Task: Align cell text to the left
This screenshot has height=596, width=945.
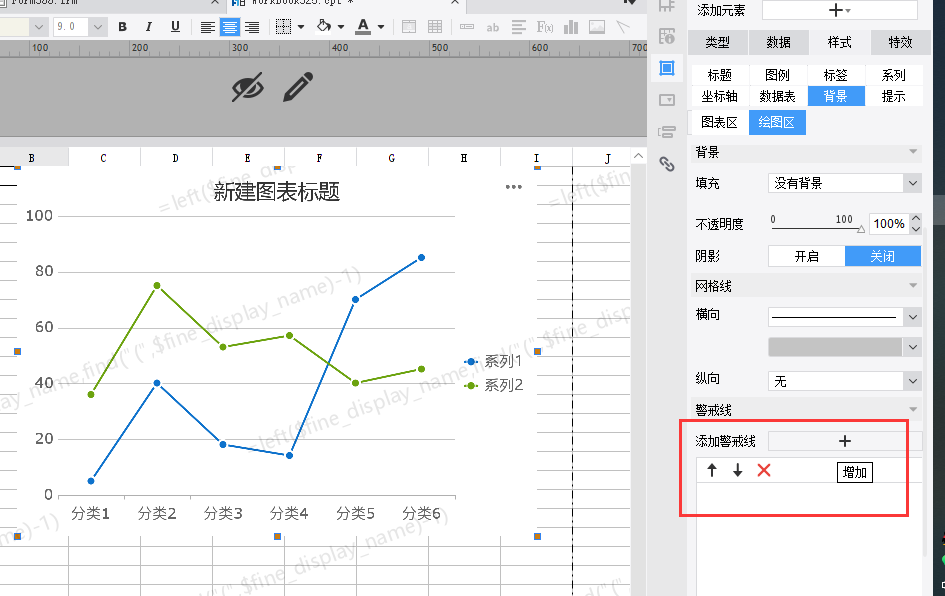Action: [207, 27]
